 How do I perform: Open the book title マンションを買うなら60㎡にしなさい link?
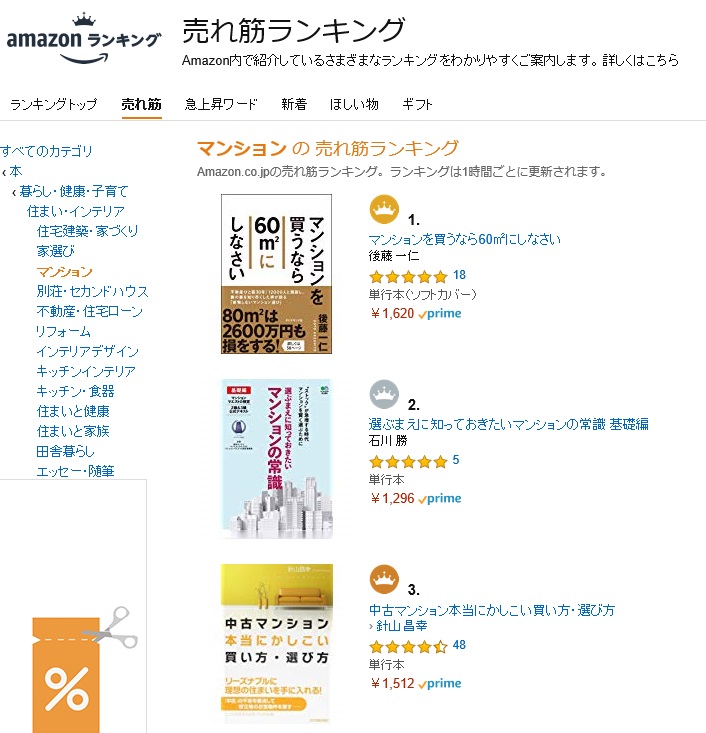[465, 239]
